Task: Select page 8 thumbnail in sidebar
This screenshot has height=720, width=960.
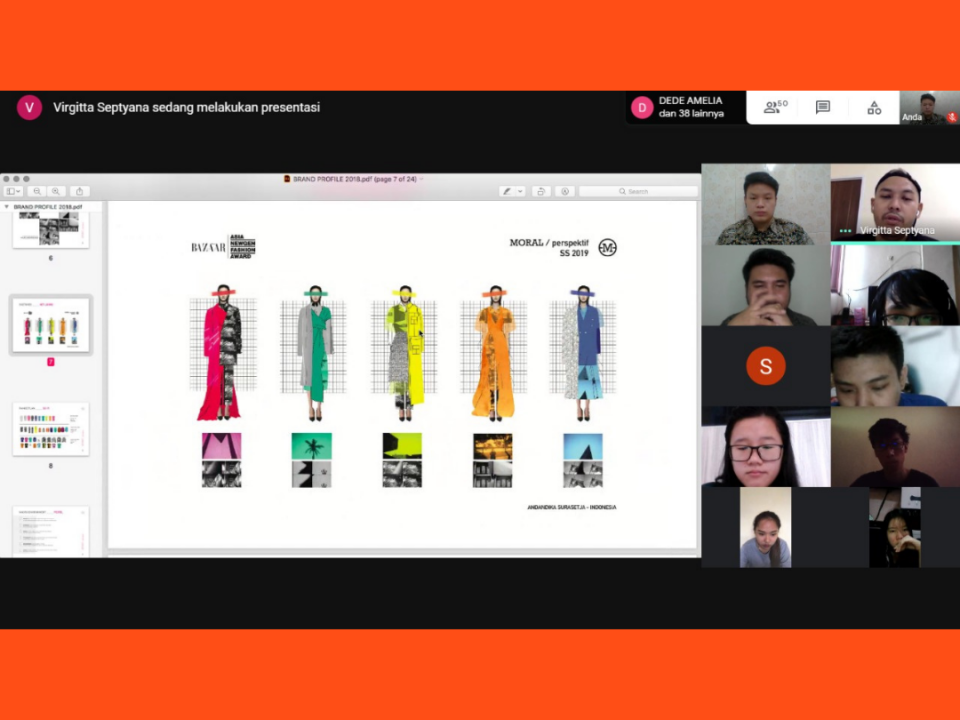Action: (x=51, y=429)
